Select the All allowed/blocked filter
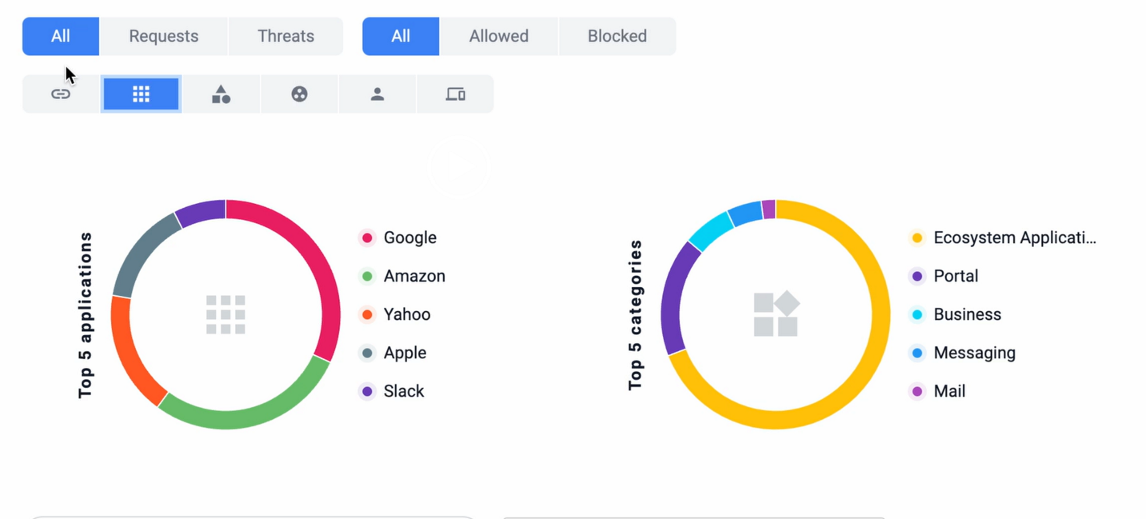Image resolution: width=1146 pixels, height=519 pixels. [401, 36]
